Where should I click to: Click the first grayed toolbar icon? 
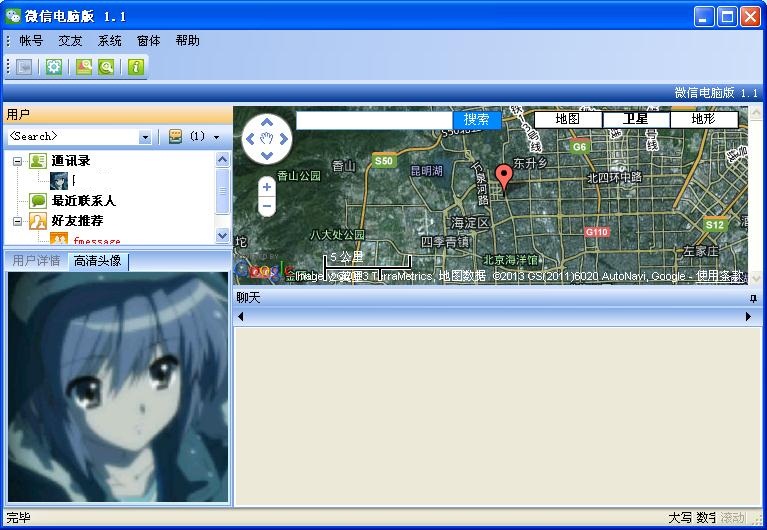tap(24, 67)
